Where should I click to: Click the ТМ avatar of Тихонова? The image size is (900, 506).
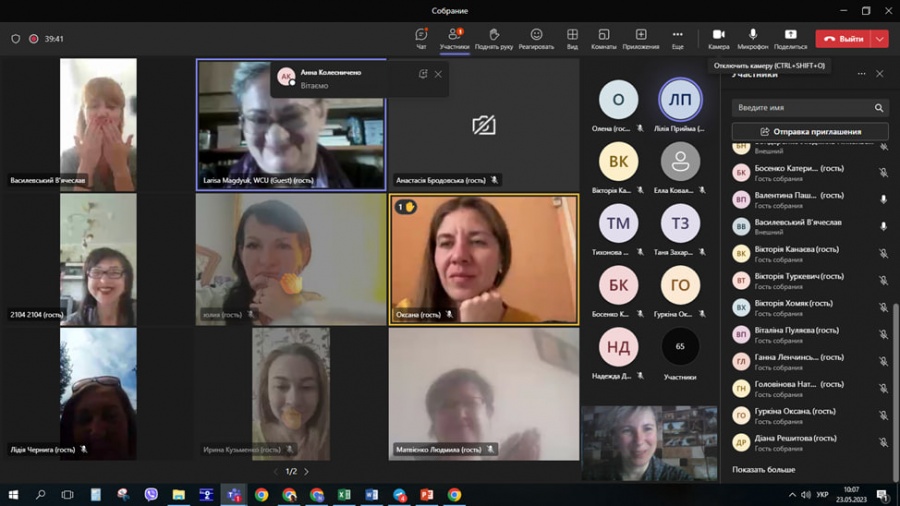(618, 224)
